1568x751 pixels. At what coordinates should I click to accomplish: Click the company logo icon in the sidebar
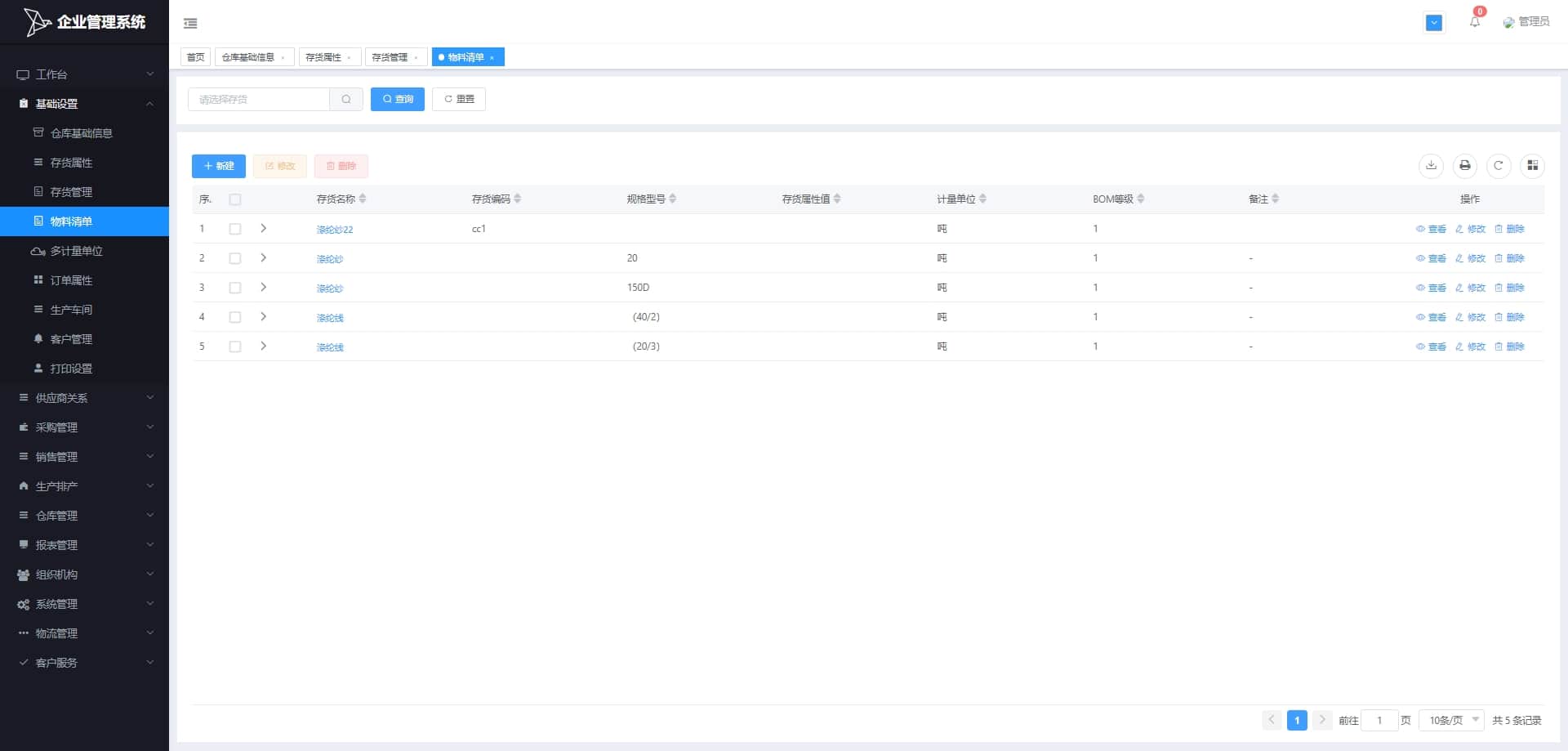click(x=37, y=22)
